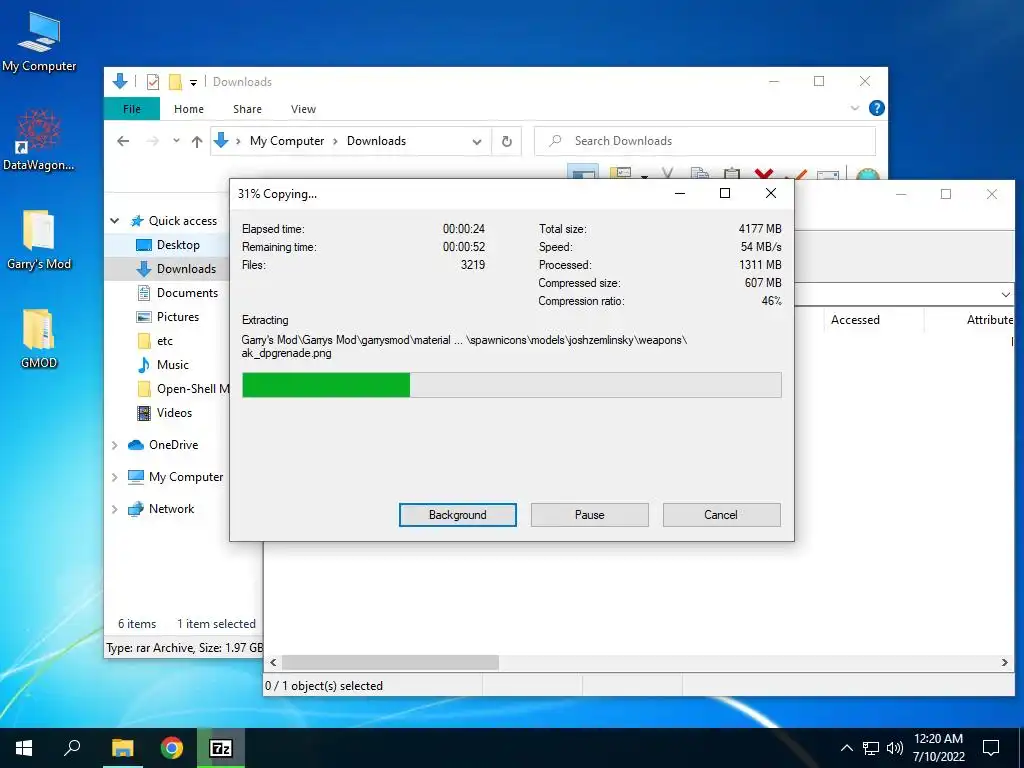Click the Search Downloads field
The image size is (1024, 768).
(x=705, y=141)
